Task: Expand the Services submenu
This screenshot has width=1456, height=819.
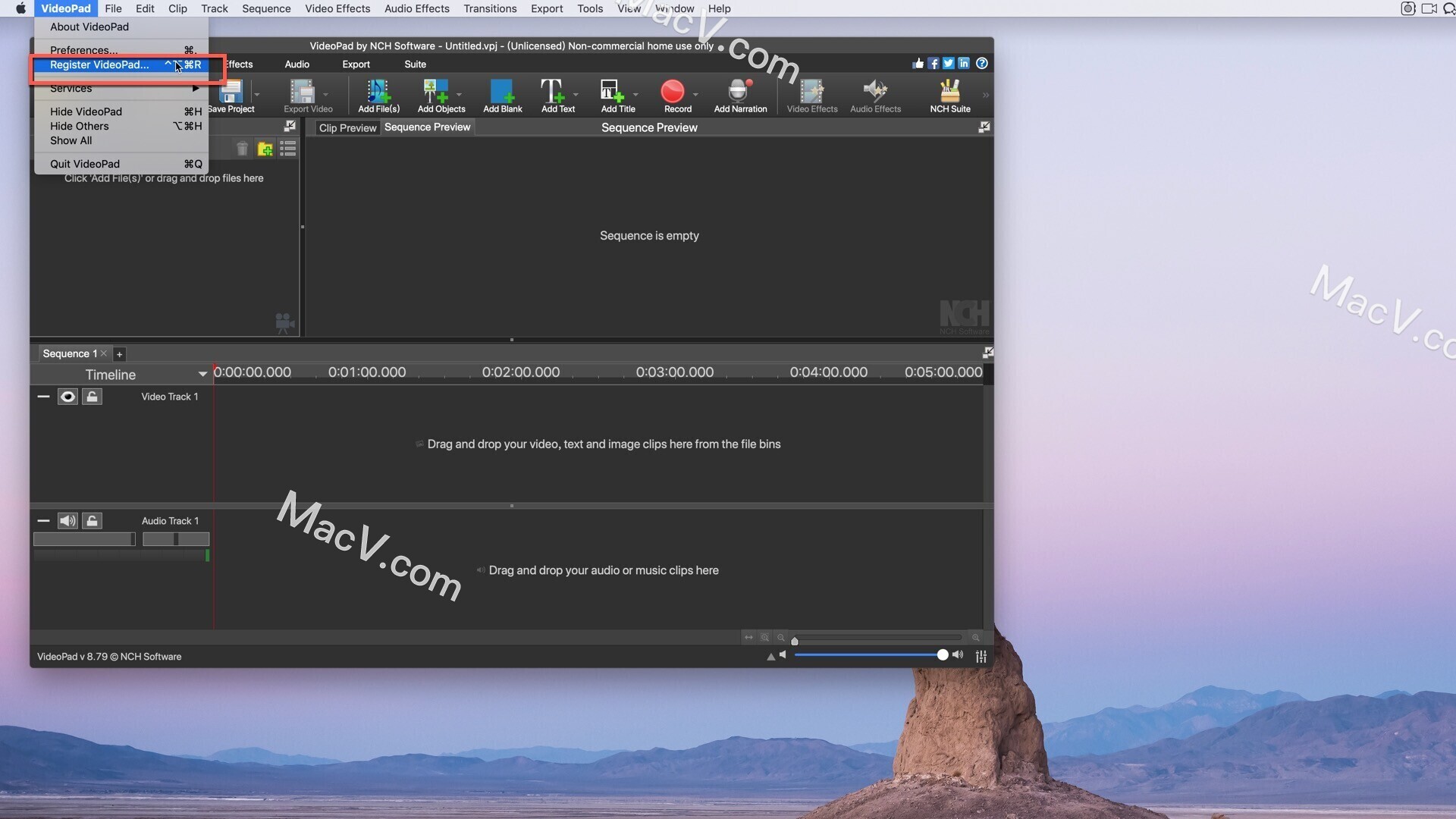Action: pyautogui.click(x=121, y=88)
